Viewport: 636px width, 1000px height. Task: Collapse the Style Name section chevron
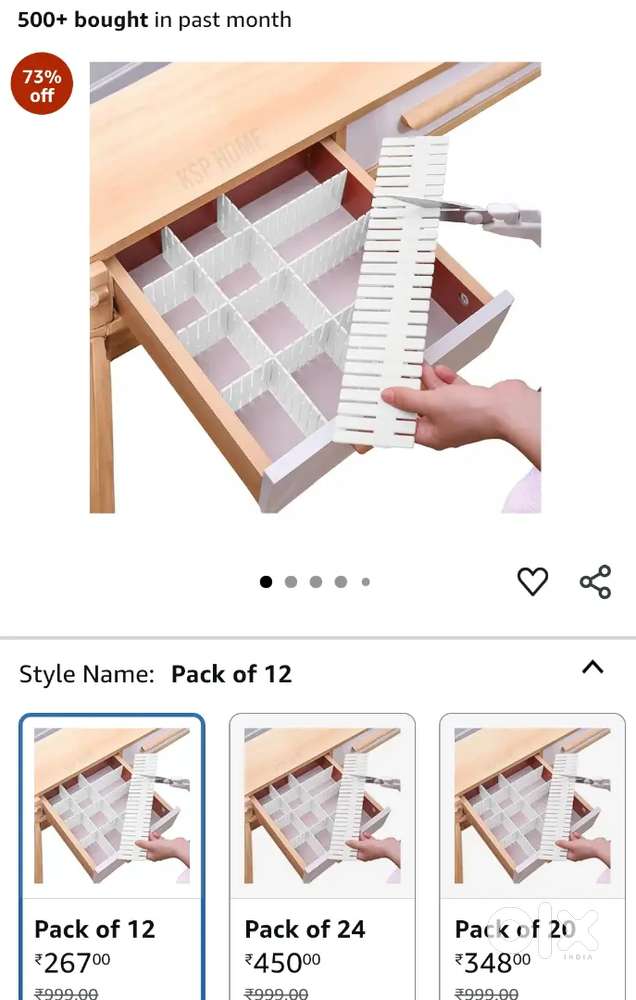[x=593, y=668]
